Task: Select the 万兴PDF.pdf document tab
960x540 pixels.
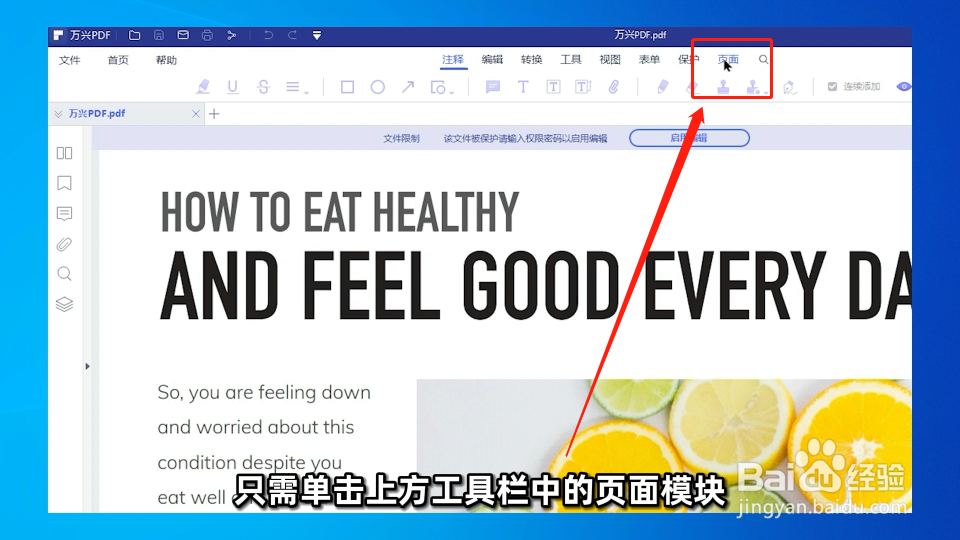Action: 97,114
